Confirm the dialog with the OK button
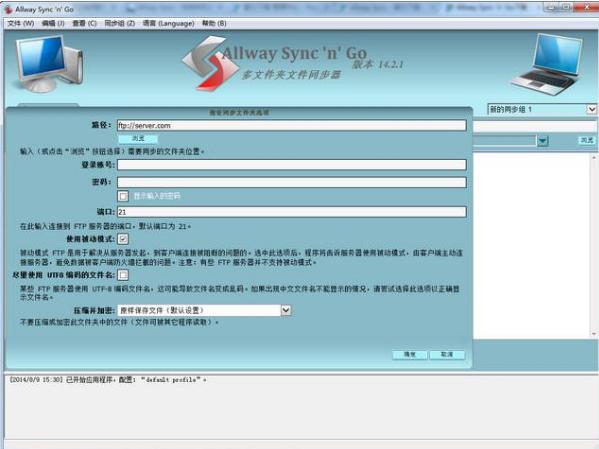 410,355
